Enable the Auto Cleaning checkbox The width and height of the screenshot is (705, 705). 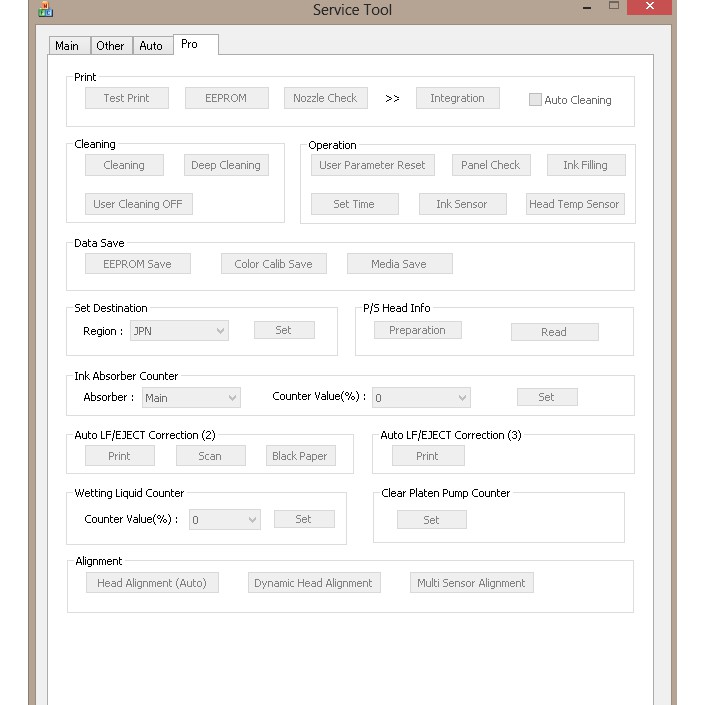[x=536, y=100]
